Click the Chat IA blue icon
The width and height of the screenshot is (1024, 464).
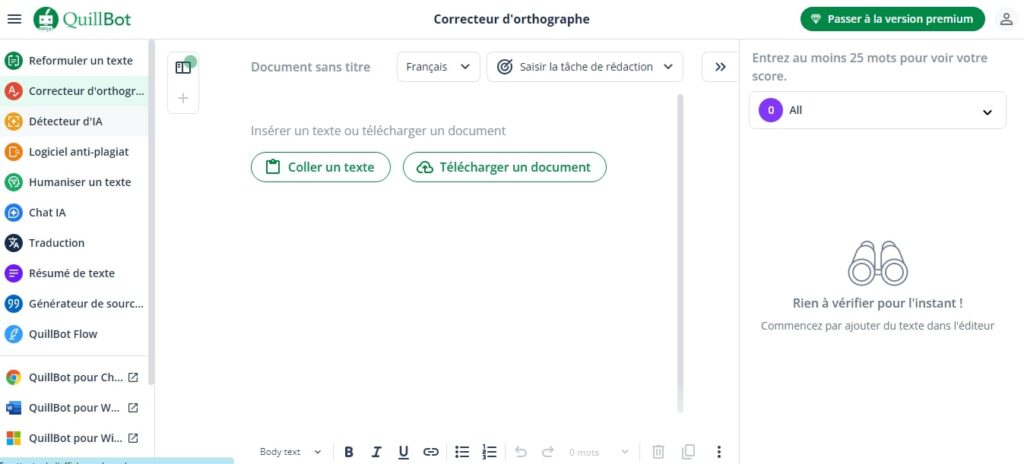[14, 212]
